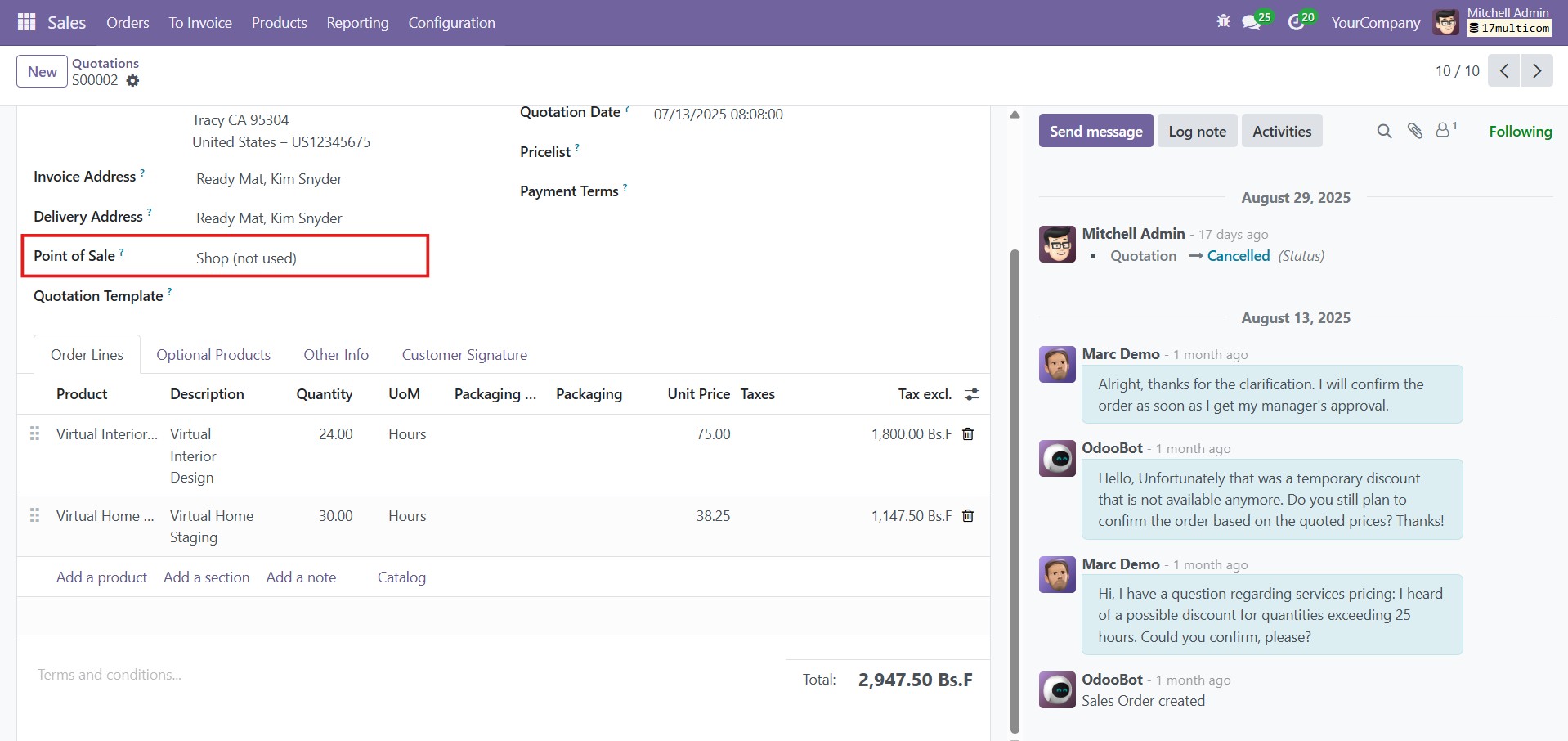Screen dimensions: 1568x741
Task: Open attachments paperclip icon in chatter
Action: (x=1415, y=132)
